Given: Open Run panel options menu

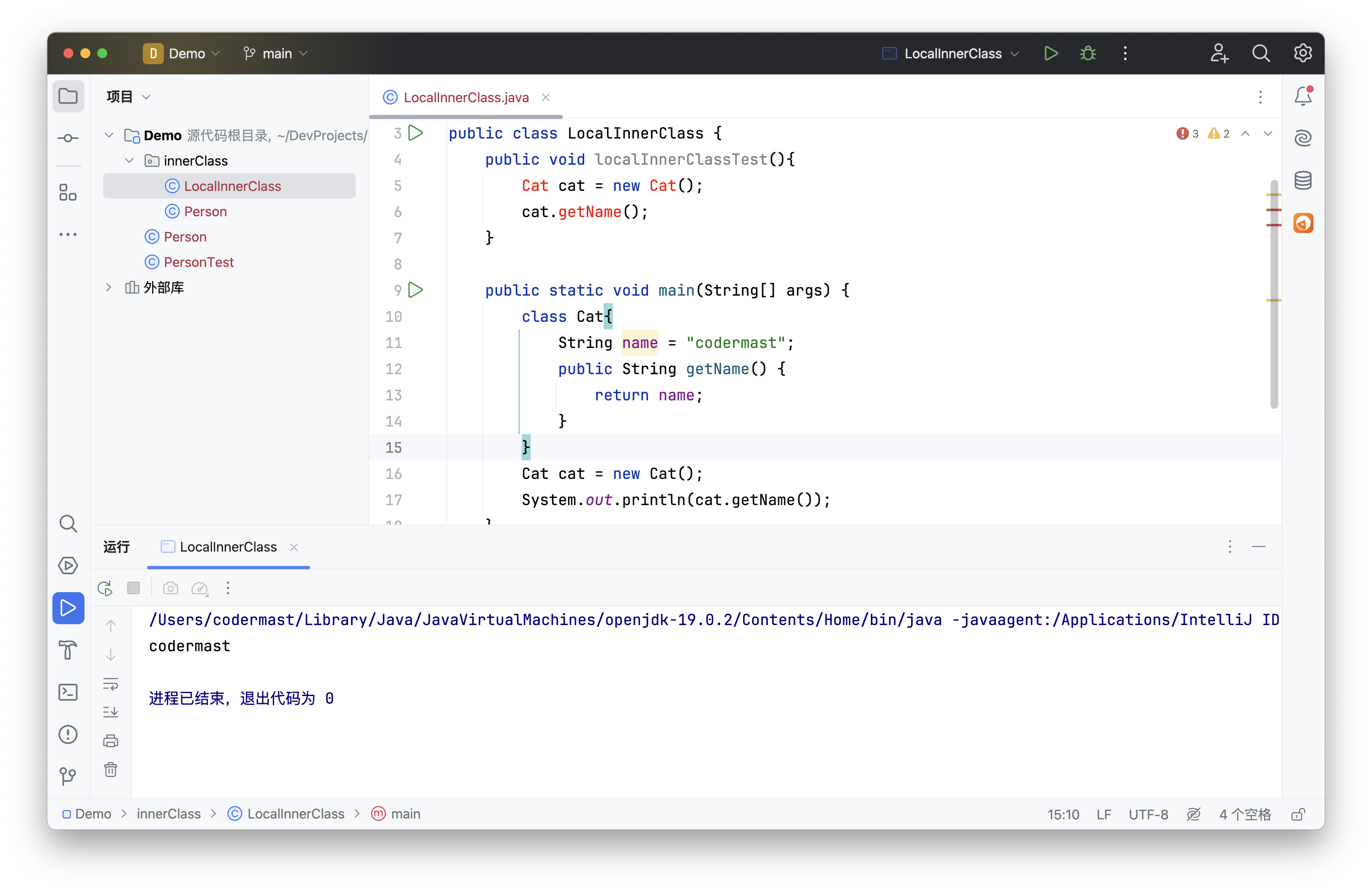Looking at the screenshot, I should pyautogui.click(x=1230, y=546).
